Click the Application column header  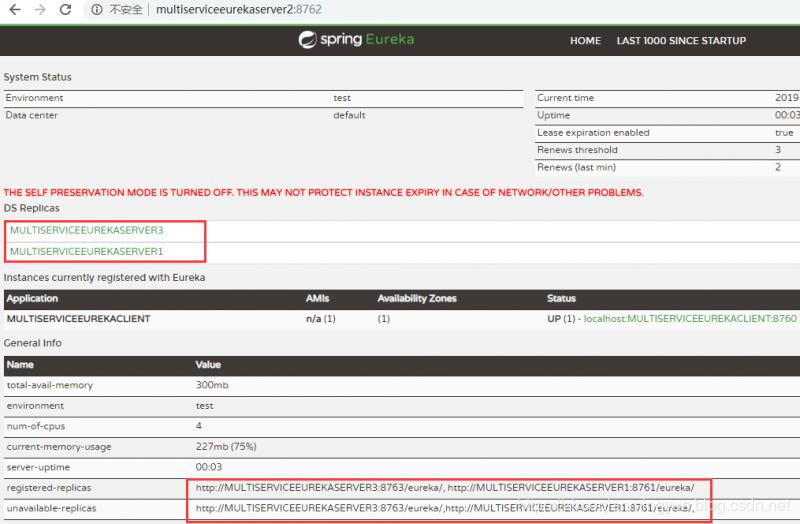click(32, 298)
